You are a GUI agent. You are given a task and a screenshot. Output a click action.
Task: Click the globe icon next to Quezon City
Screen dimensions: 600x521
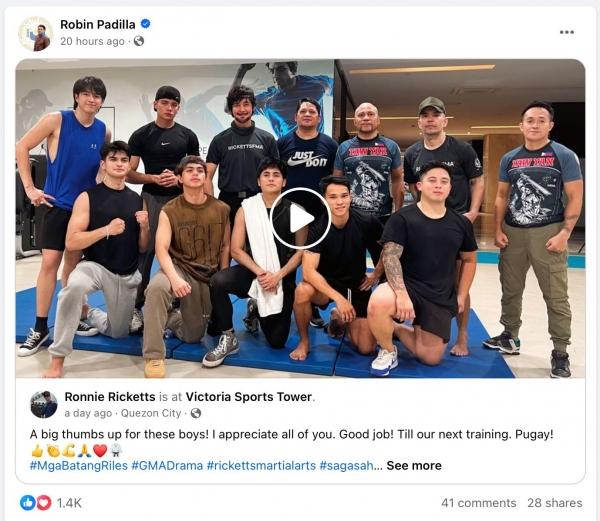tap(196, 413)
